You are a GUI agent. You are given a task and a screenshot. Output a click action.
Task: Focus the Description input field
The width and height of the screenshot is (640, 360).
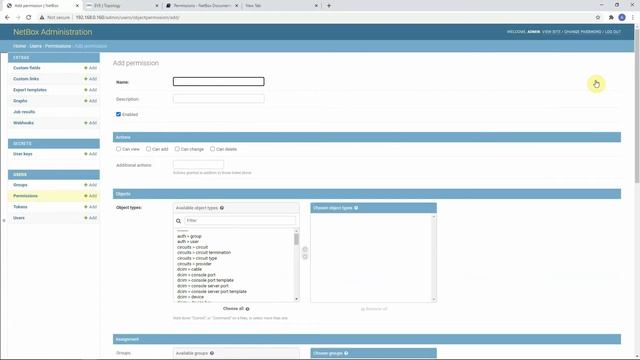tap(218, 99)
